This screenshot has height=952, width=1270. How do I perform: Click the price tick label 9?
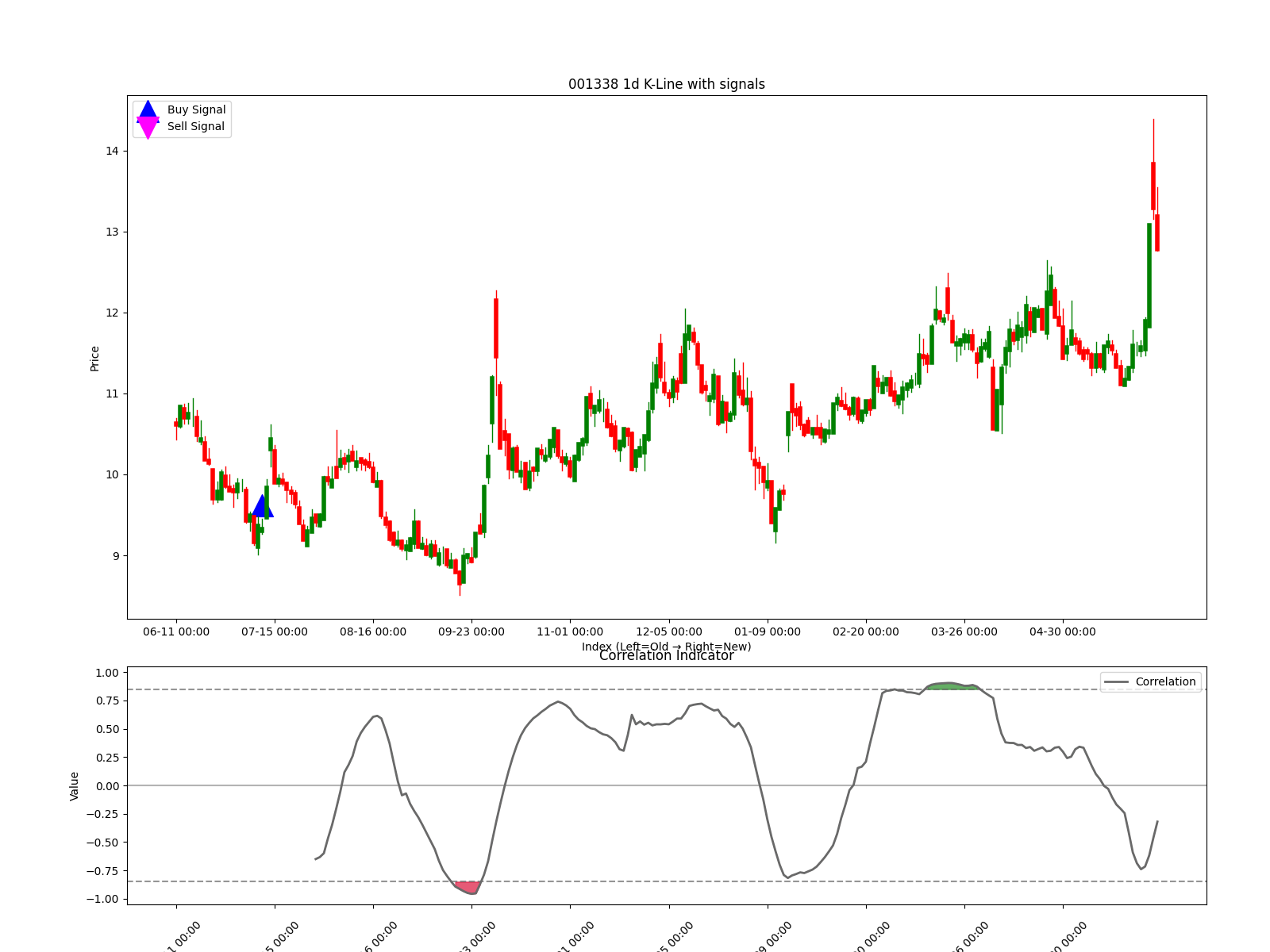click(115, 555)
